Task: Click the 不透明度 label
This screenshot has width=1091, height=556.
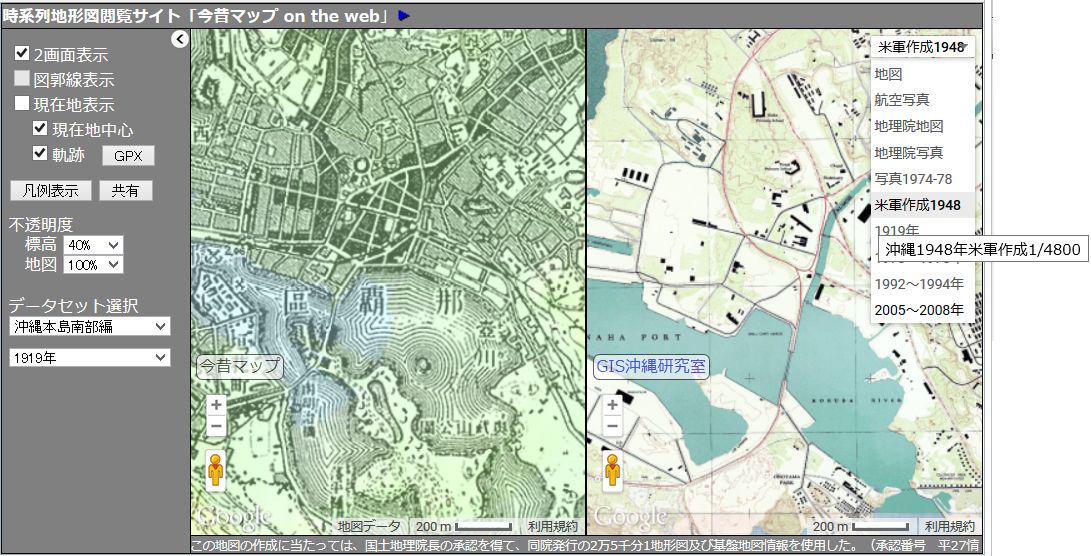Action: click(40, 225)
